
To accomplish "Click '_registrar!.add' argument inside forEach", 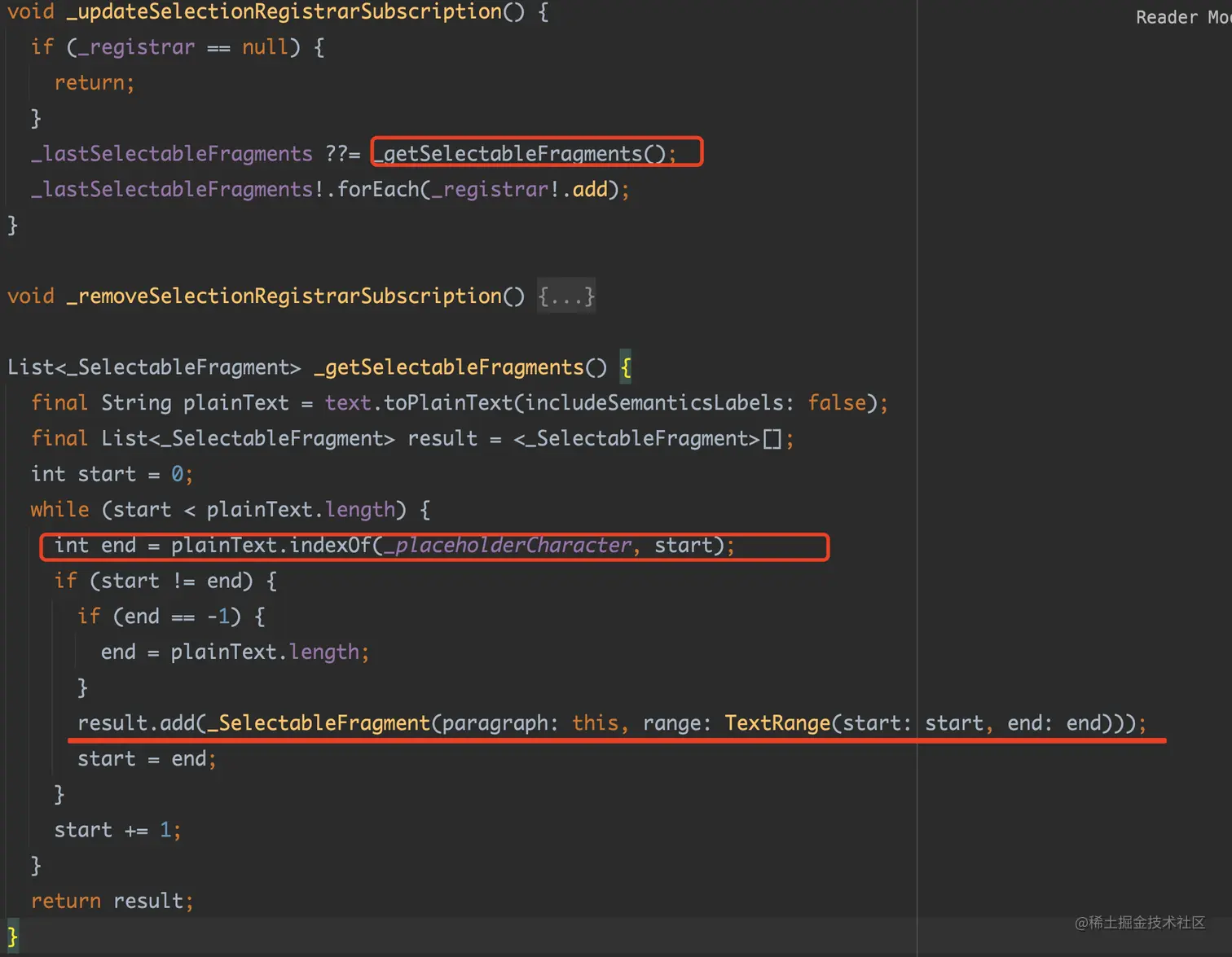I will tap(520, 190).
